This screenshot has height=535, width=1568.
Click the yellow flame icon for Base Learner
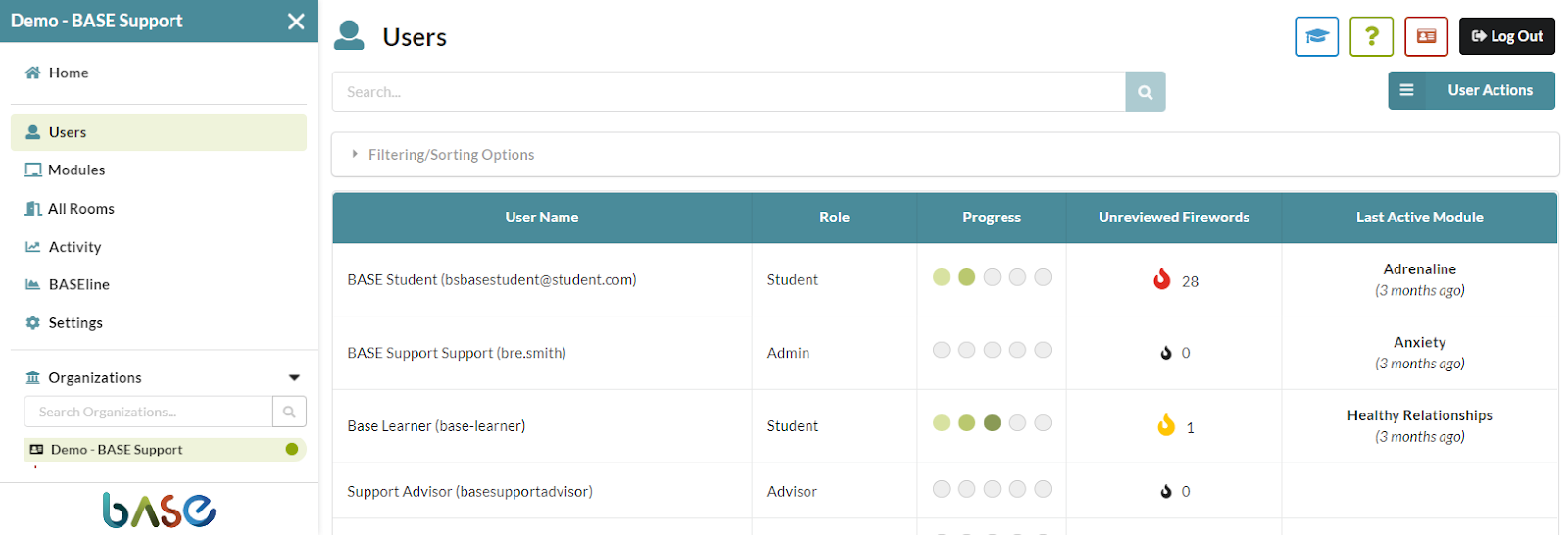click(x=1166, y=425)
